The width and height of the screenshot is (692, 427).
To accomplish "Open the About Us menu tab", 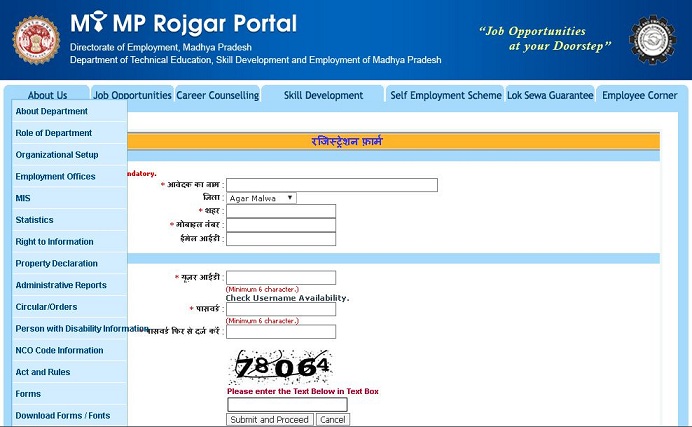I will point(47,96).
